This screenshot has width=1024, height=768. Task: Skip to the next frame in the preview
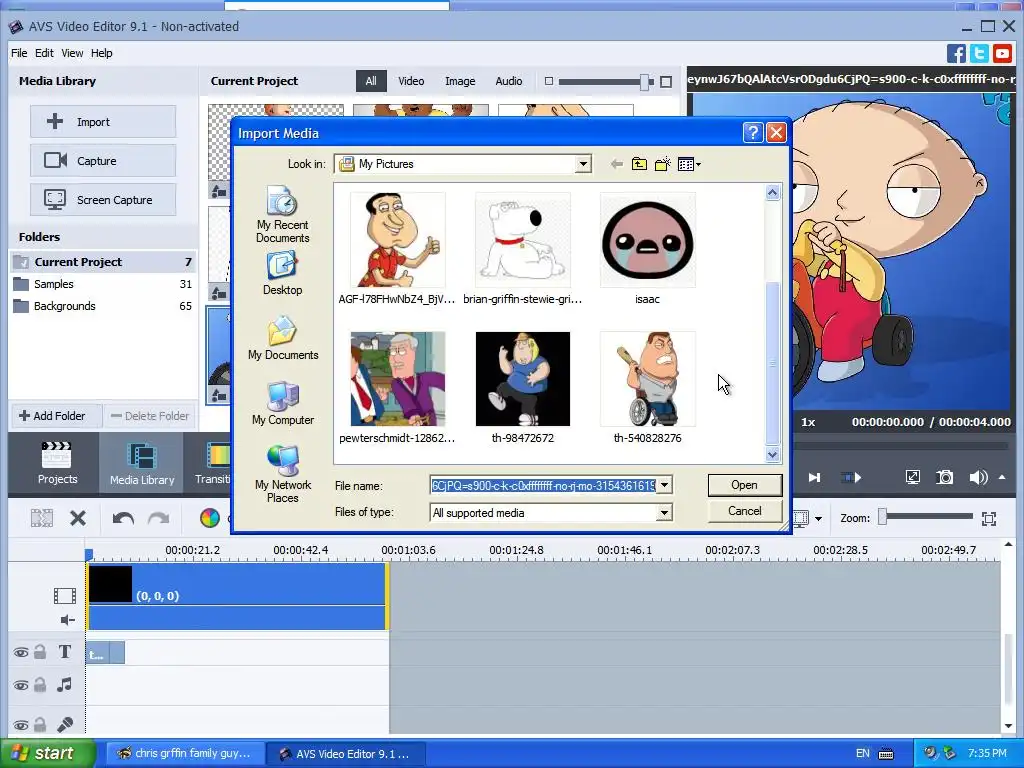point(814,477)
